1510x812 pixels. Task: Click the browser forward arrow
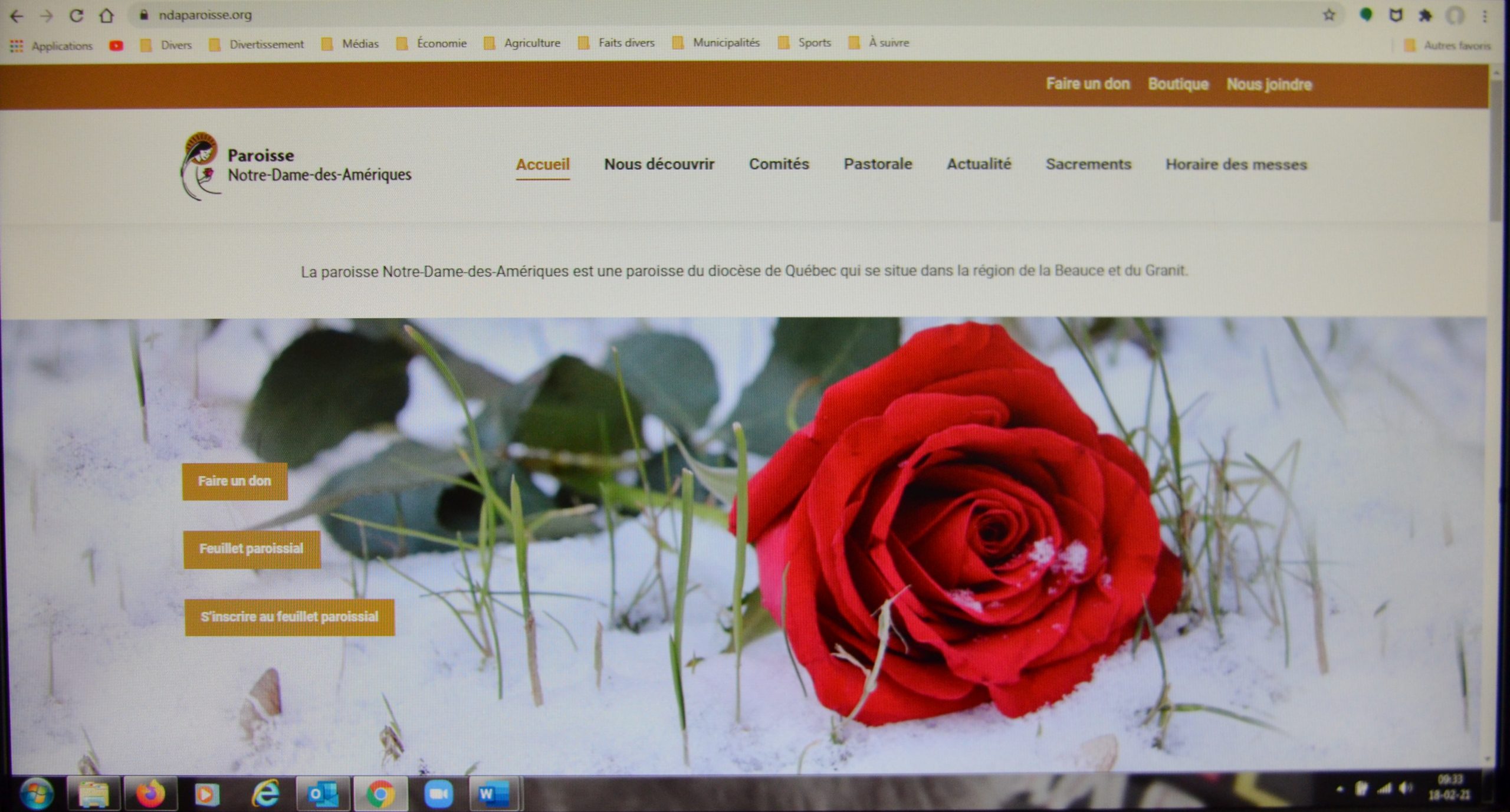[x=46, y=16]
